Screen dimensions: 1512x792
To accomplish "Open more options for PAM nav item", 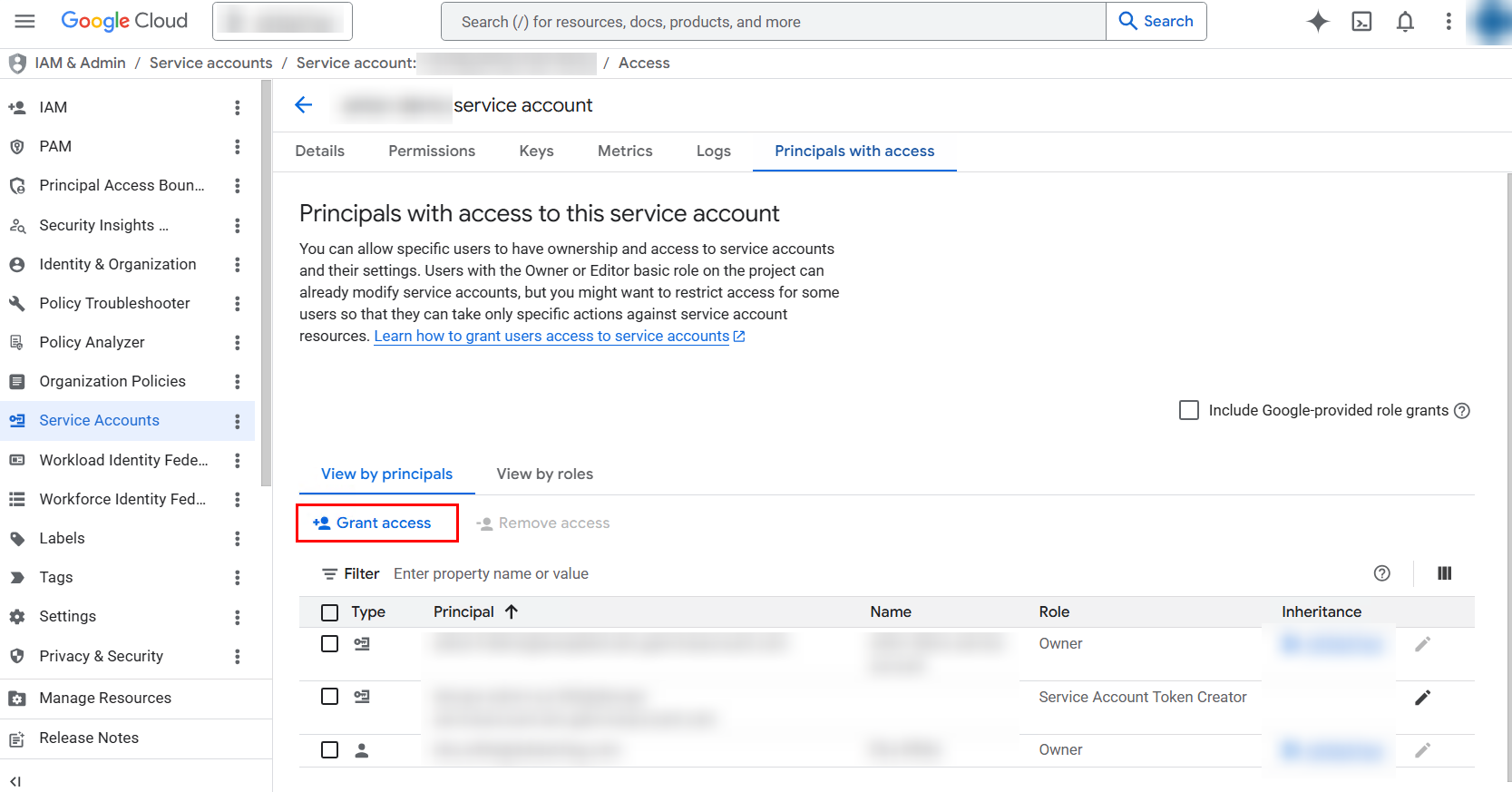I will [x=238, y=147].
